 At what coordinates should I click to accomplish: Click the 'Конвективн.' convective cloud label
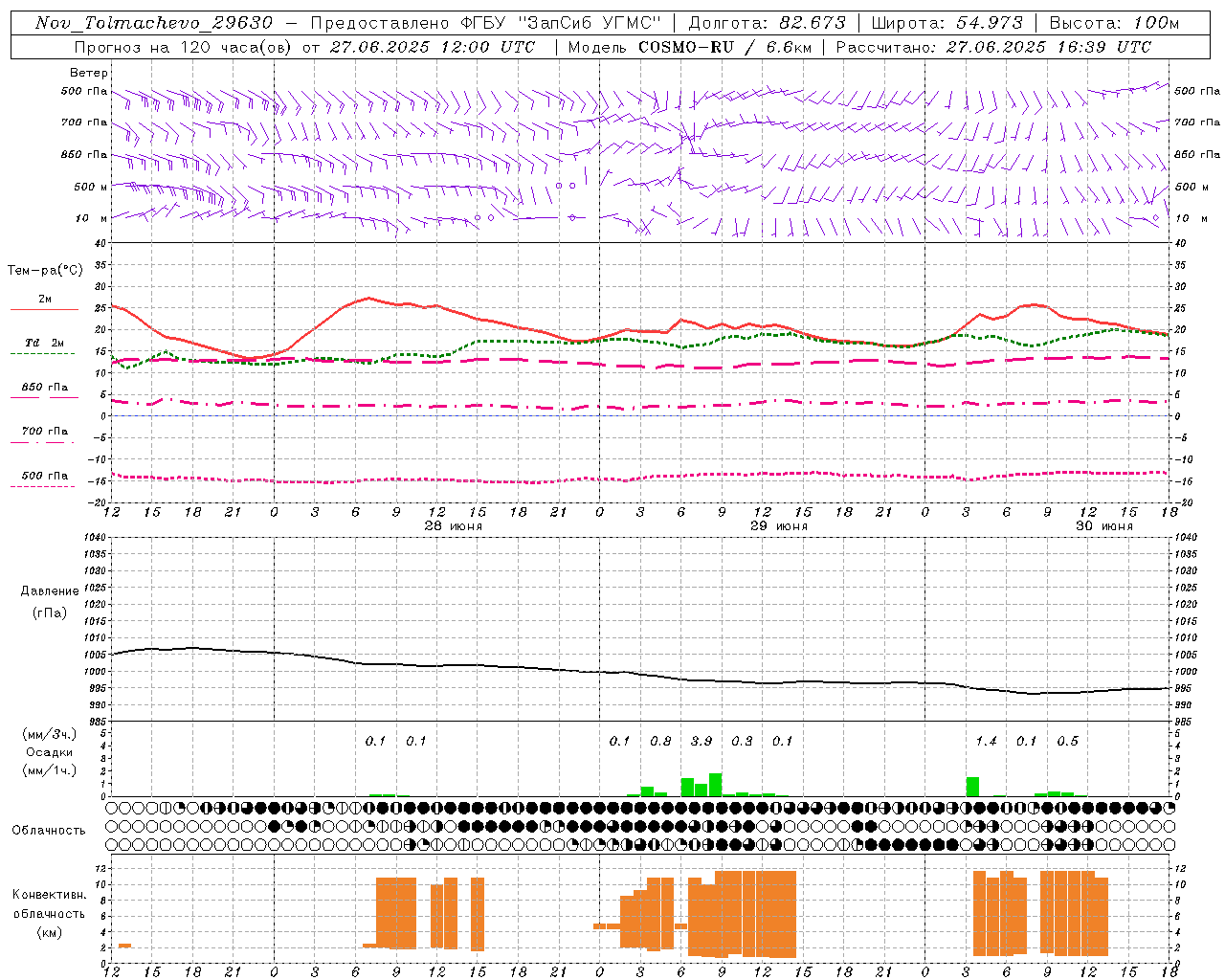[49, 895]
